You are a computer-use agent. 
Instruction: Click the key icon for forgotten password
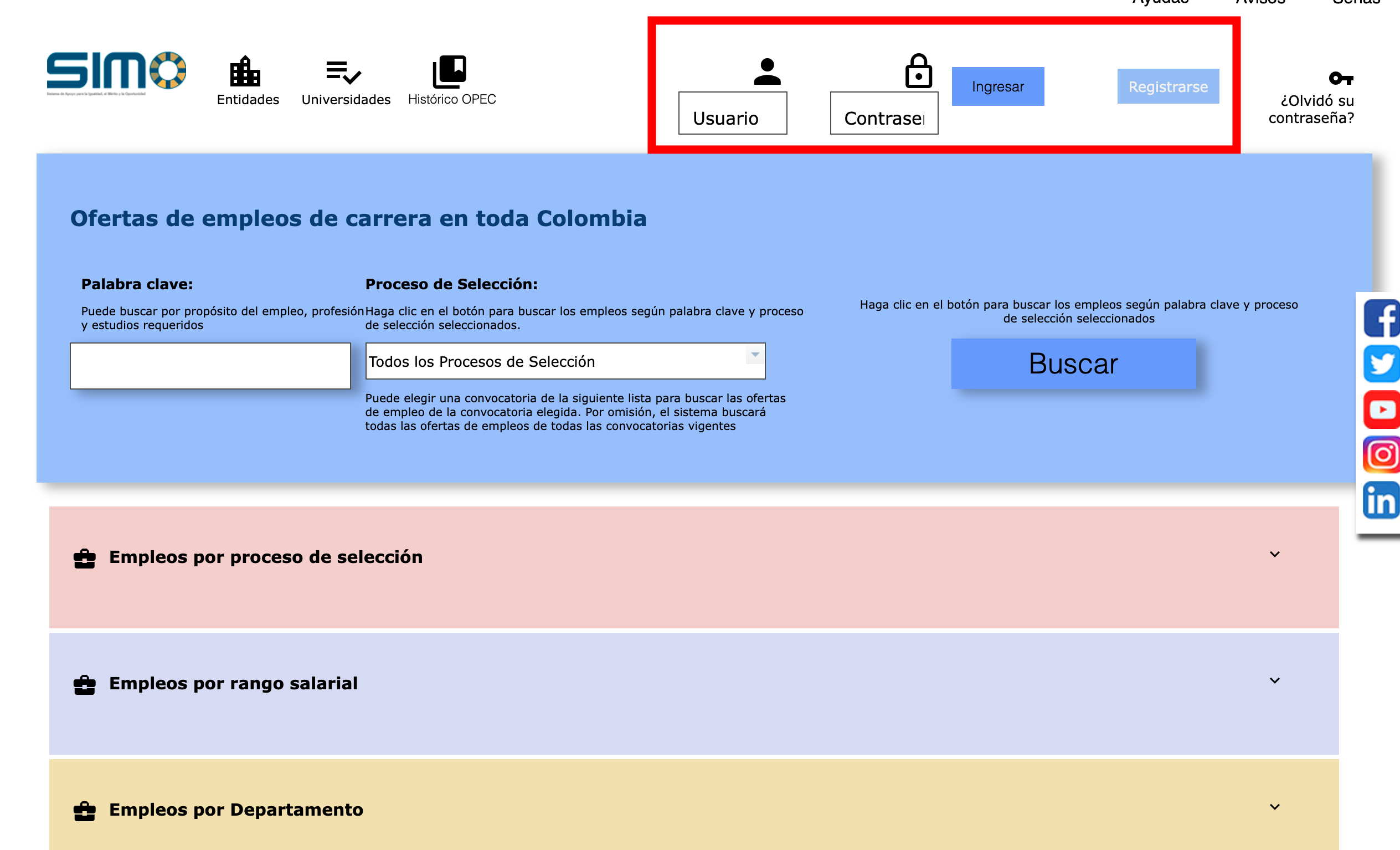(x=1340, y=78)
